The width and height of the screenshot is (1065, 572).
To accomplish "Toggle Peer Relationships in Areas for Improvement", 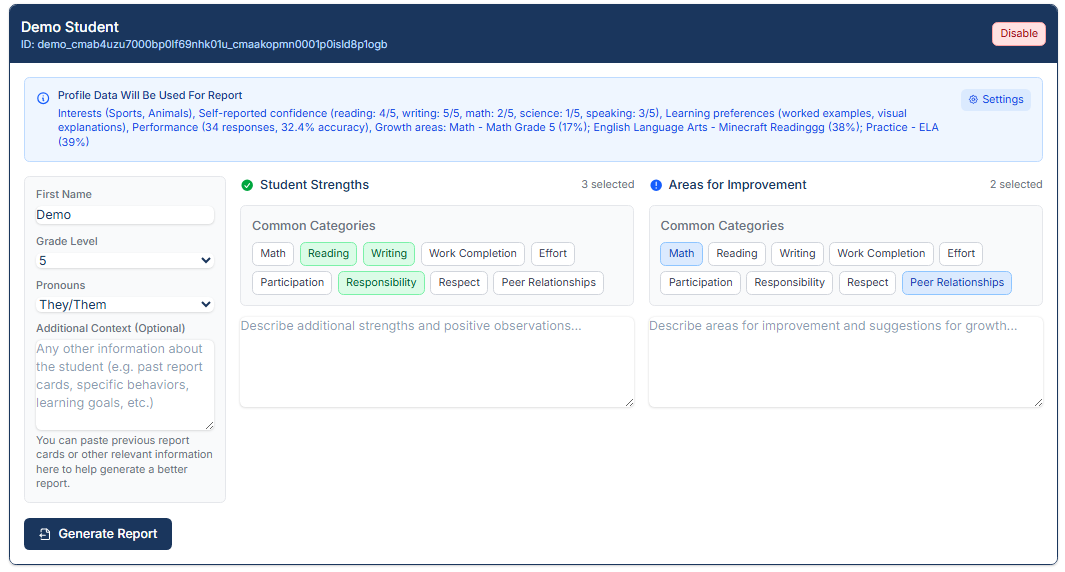I will click(x=956, y=283).
